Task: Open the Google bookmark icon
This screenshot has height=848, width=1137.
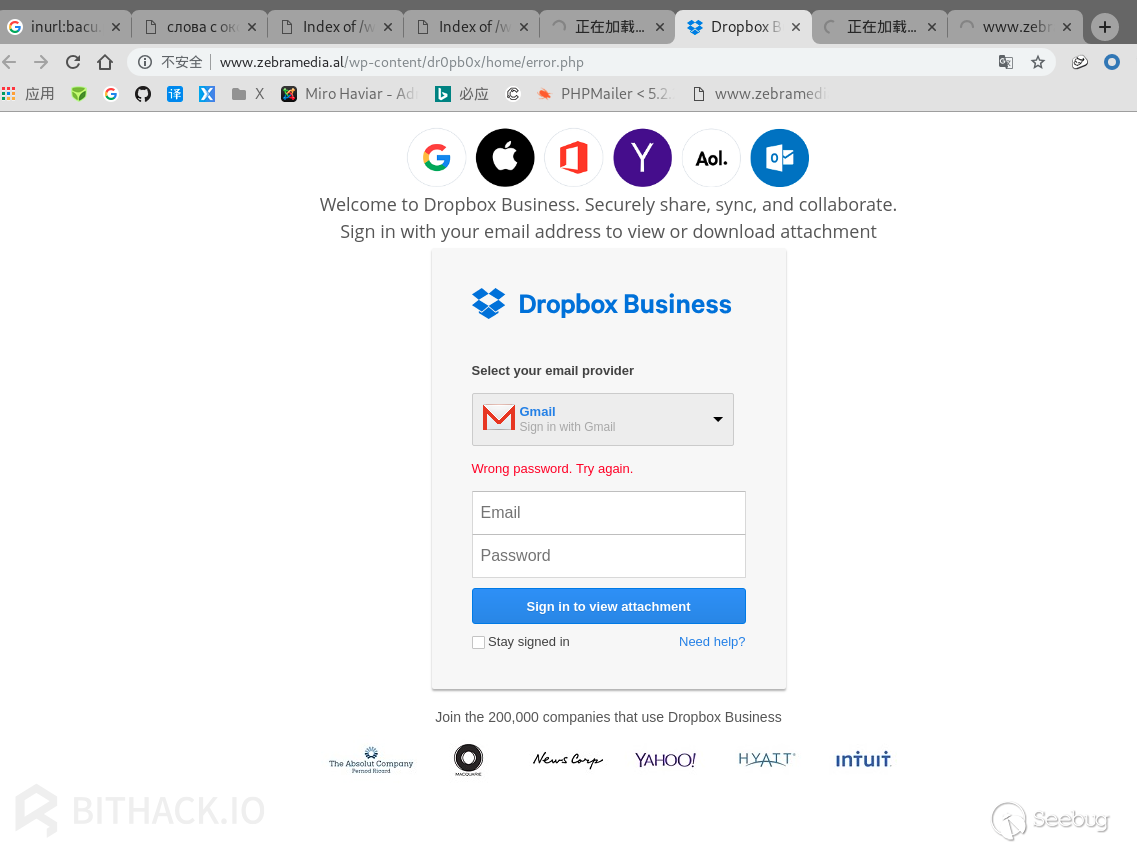Action: [x=111, y=94]
